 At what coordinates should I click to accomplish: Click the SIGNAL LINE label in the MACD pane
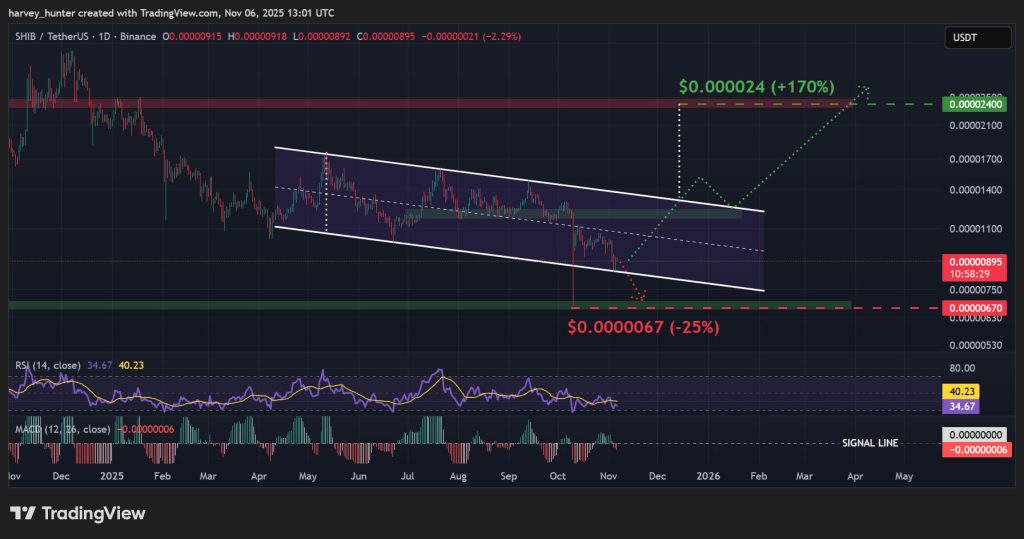point(868,442)
